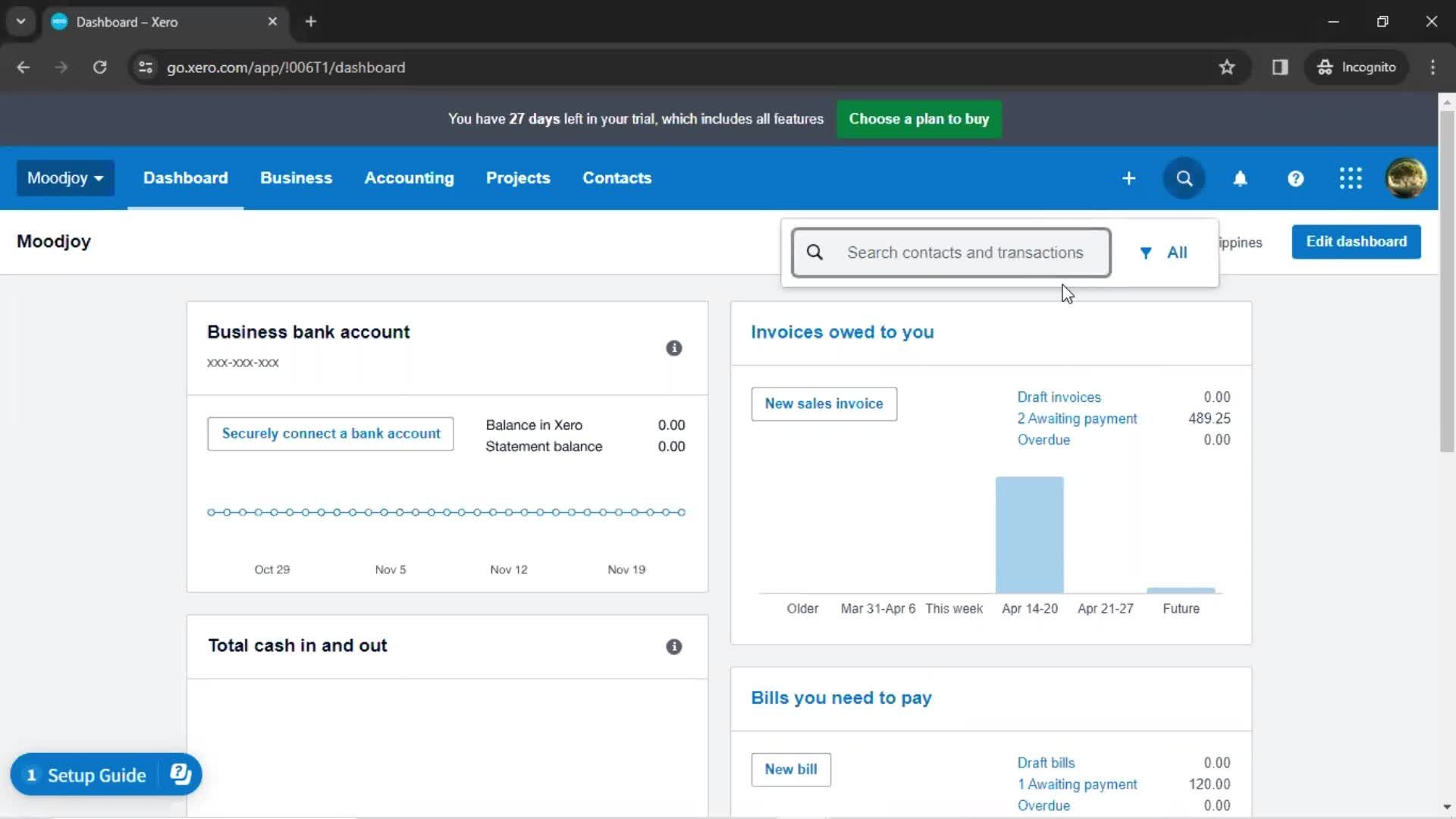Open a new browser tab
This screenshot has width=1456, height=819.
tap(311, 22)
